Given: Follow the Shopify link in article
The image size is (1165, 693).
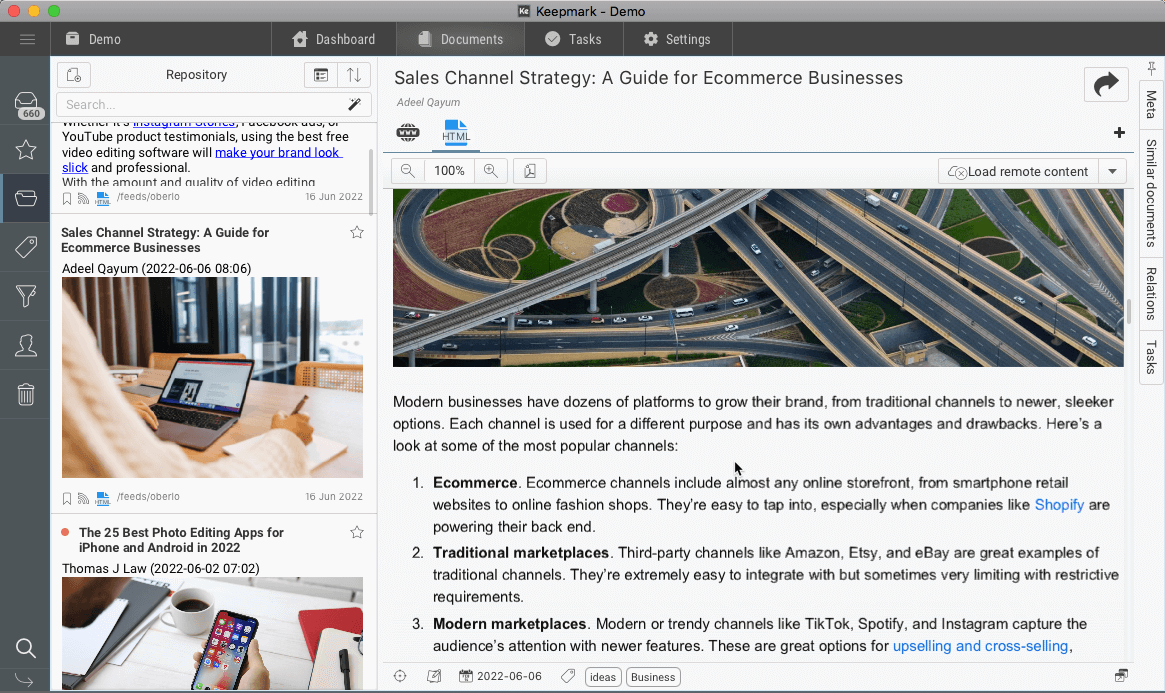Looking at the screenshot, I should tap(1059, 505).
